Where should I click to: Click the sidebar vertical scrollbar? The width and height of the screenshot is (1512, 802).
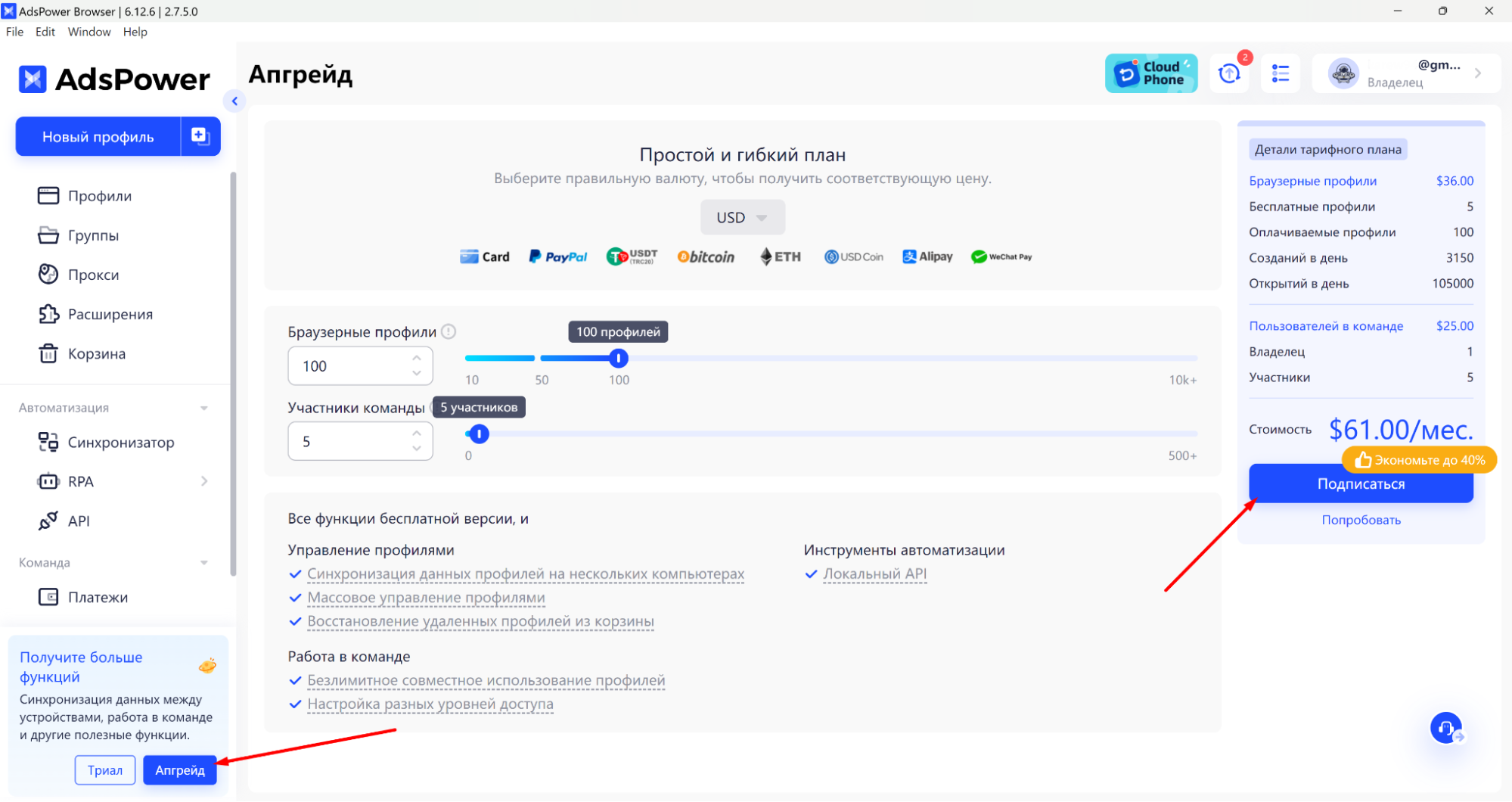click(233, 375)
